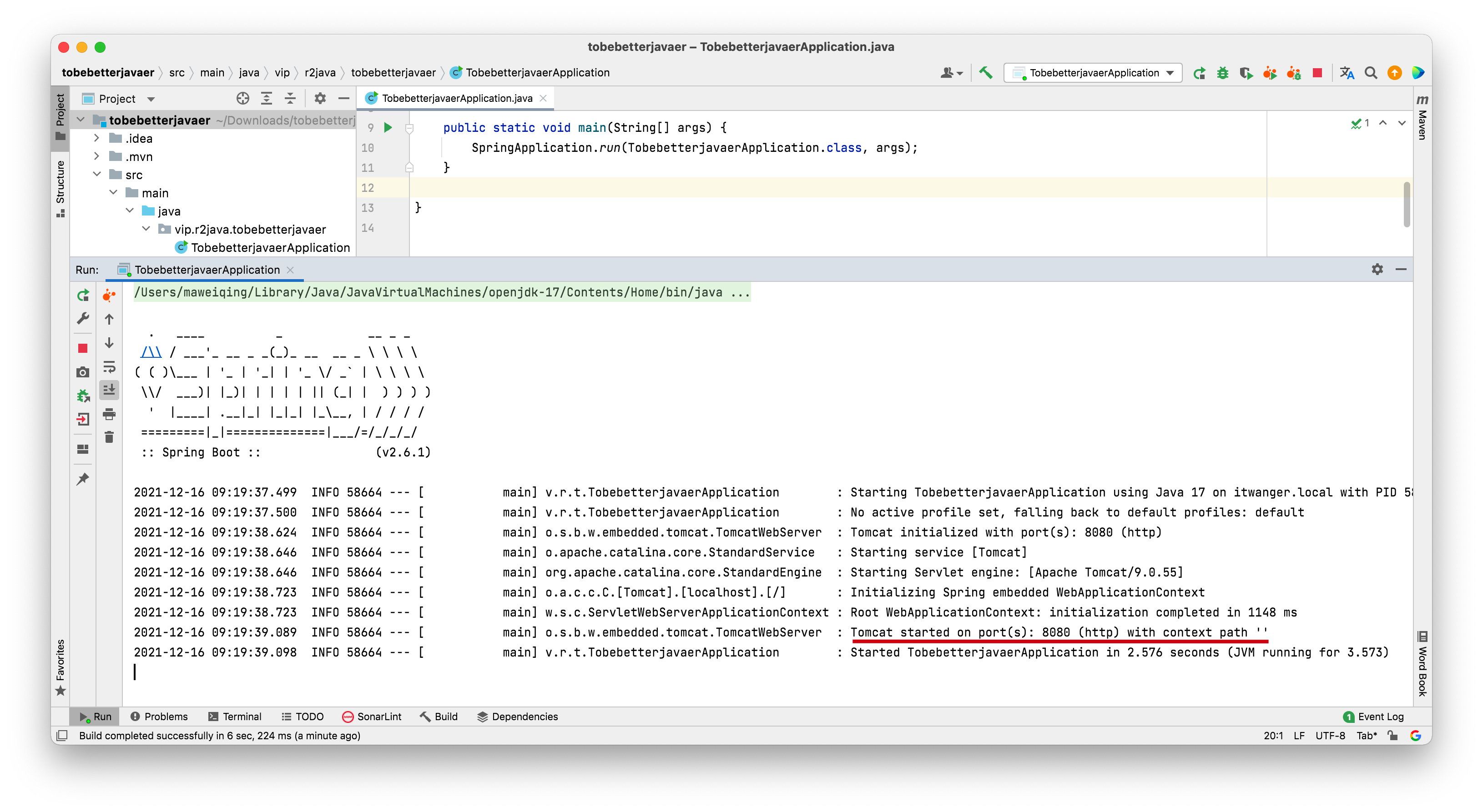Expand the .idea folder
The width and height of the screenshot is (1483, 812).
[97, 138]
